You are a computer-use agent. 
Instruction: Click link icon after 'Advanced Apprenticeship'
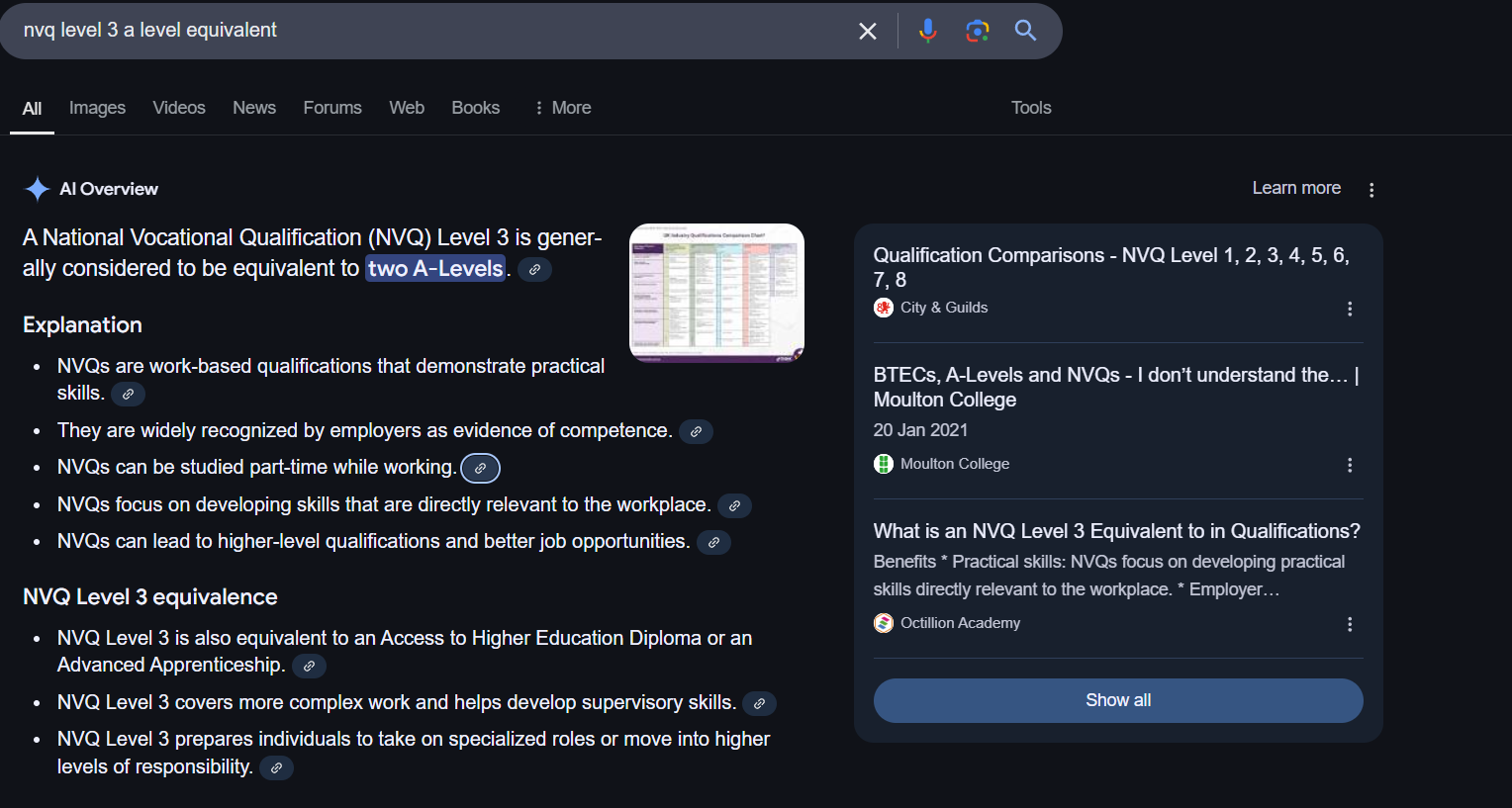(x=309, y=667)
